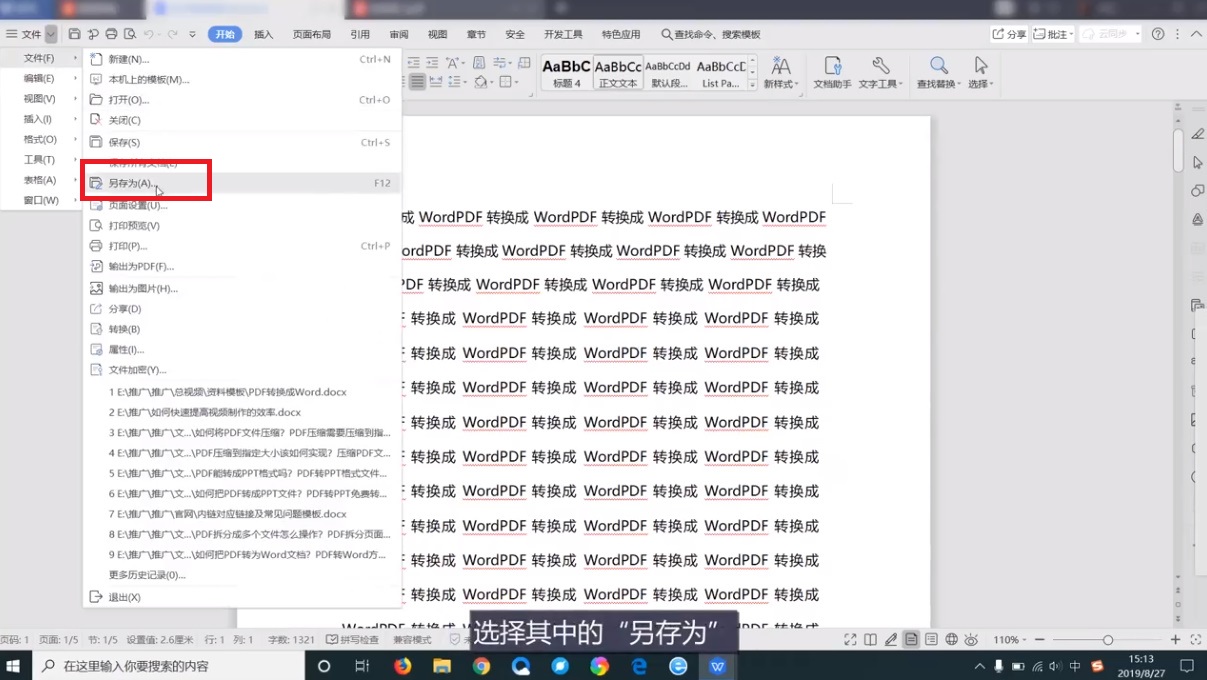Screen dimensions: 1207x680
Task: Click the zoom slider handle
Action: click(x=1107, y=640)
